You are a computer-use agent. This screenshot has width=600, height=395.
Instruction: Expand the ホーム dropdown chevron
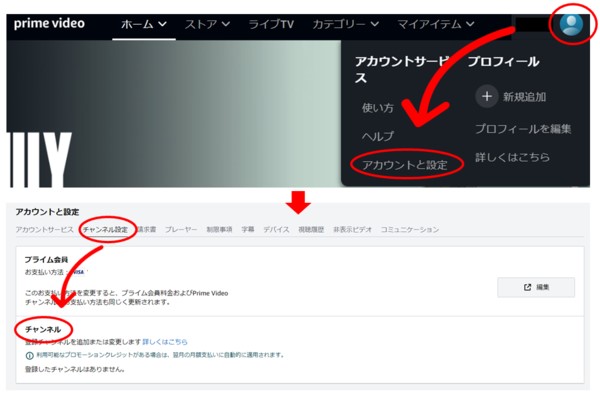[163, 24]
